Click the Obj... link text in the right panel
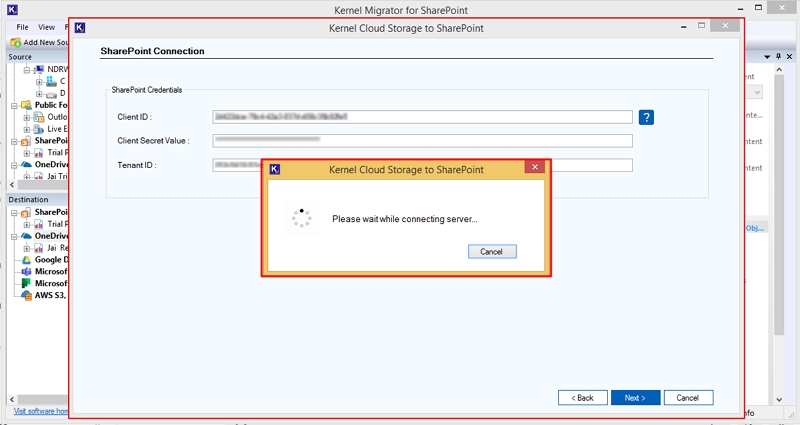 pyautogui.click(x=755, y=228)
